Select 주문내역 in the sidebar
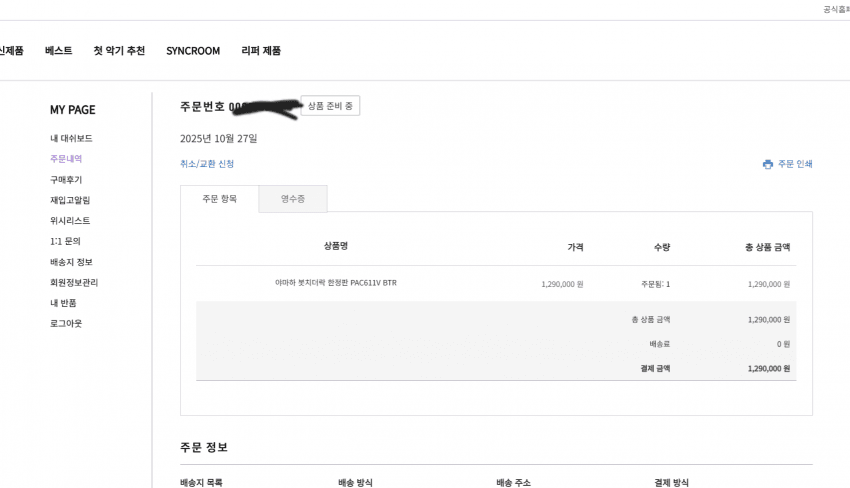 pos(66,159)
